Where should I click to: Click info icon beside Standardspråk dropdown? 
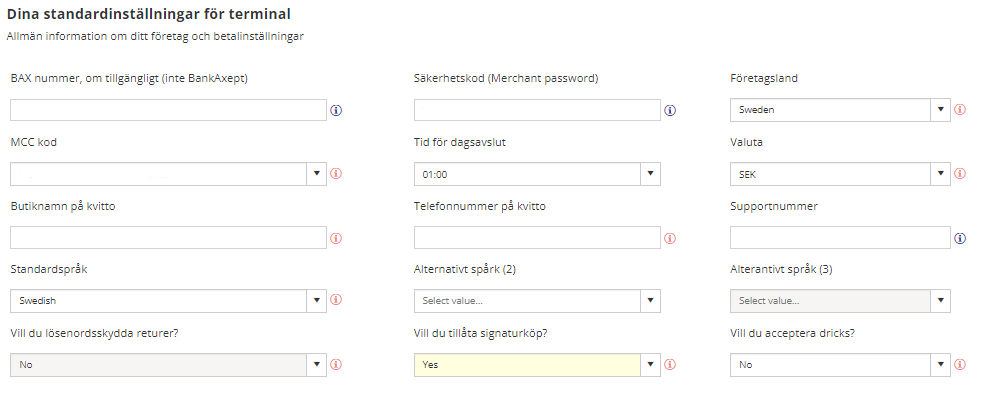pyautogui.click(x=336, y=300)
